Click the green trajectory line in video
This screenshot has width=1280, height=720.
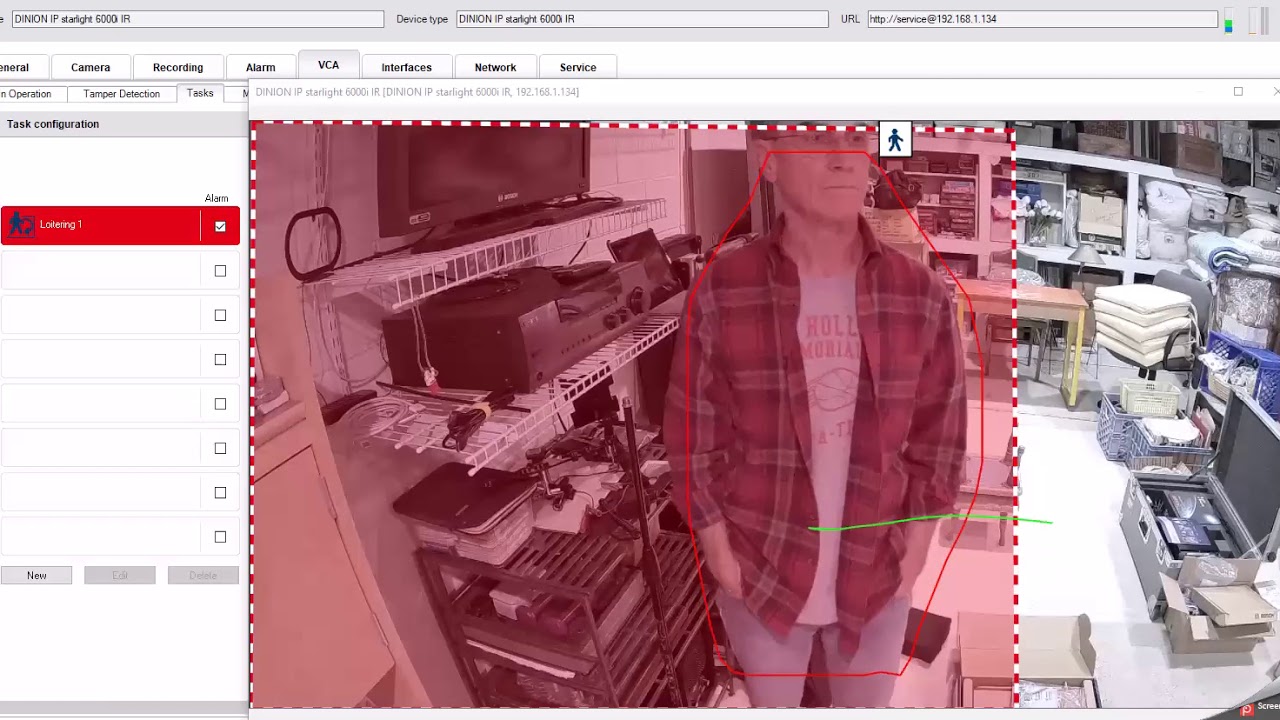click(x=930, y=522)
